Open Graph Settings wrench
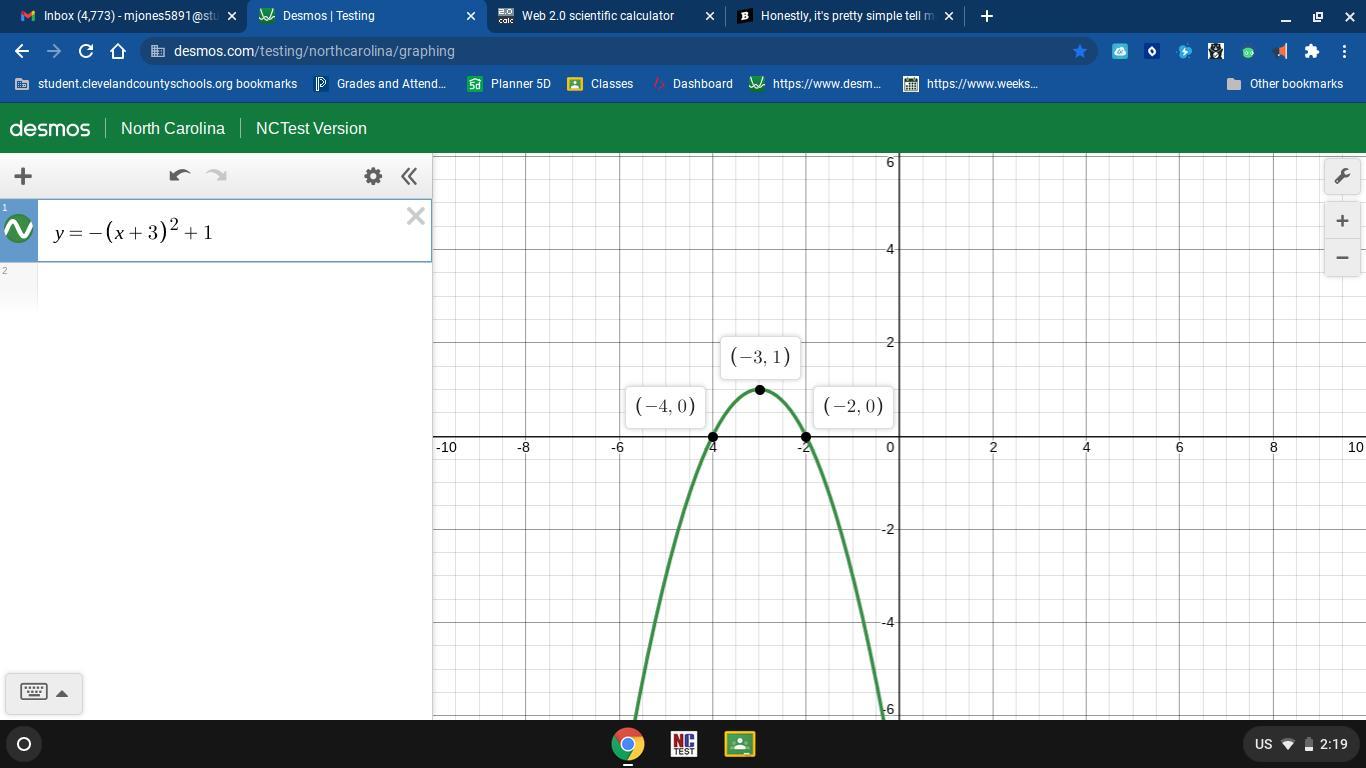This screenshot has width=1366, height=768. point(1342,177)
